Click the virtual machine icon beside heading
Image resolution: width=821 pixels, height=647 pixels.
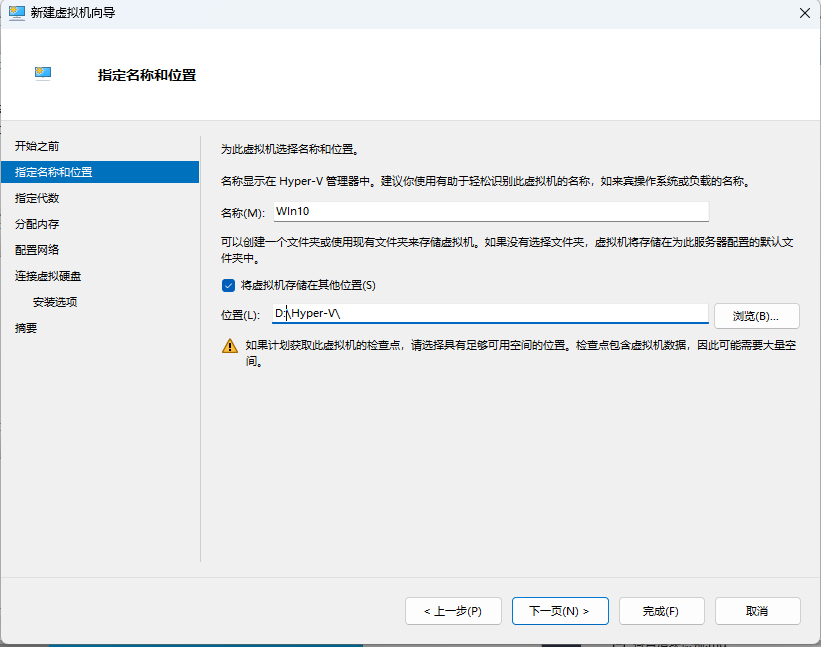coord(43,73)
